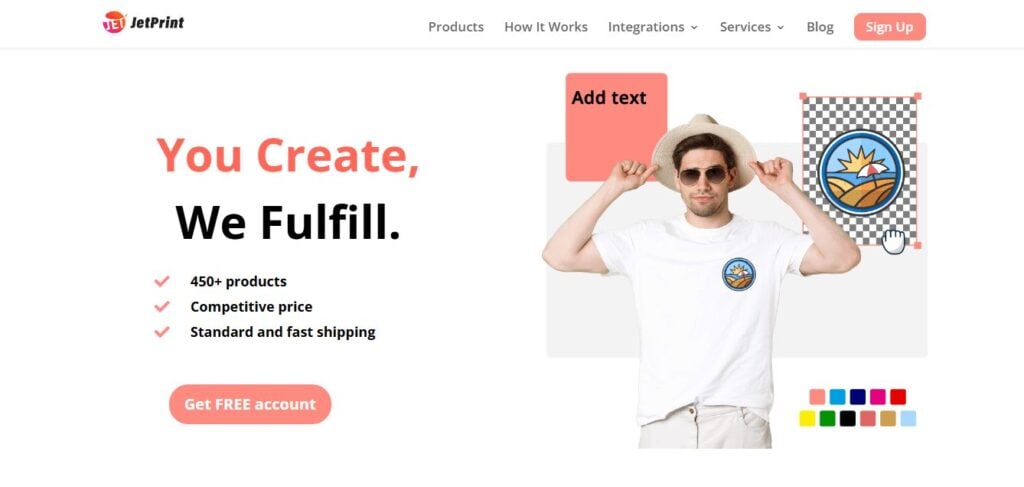The width and height of the screenshot is (1024, 487).
Task: Expand the Services dropdown menu
Action: 752,27
